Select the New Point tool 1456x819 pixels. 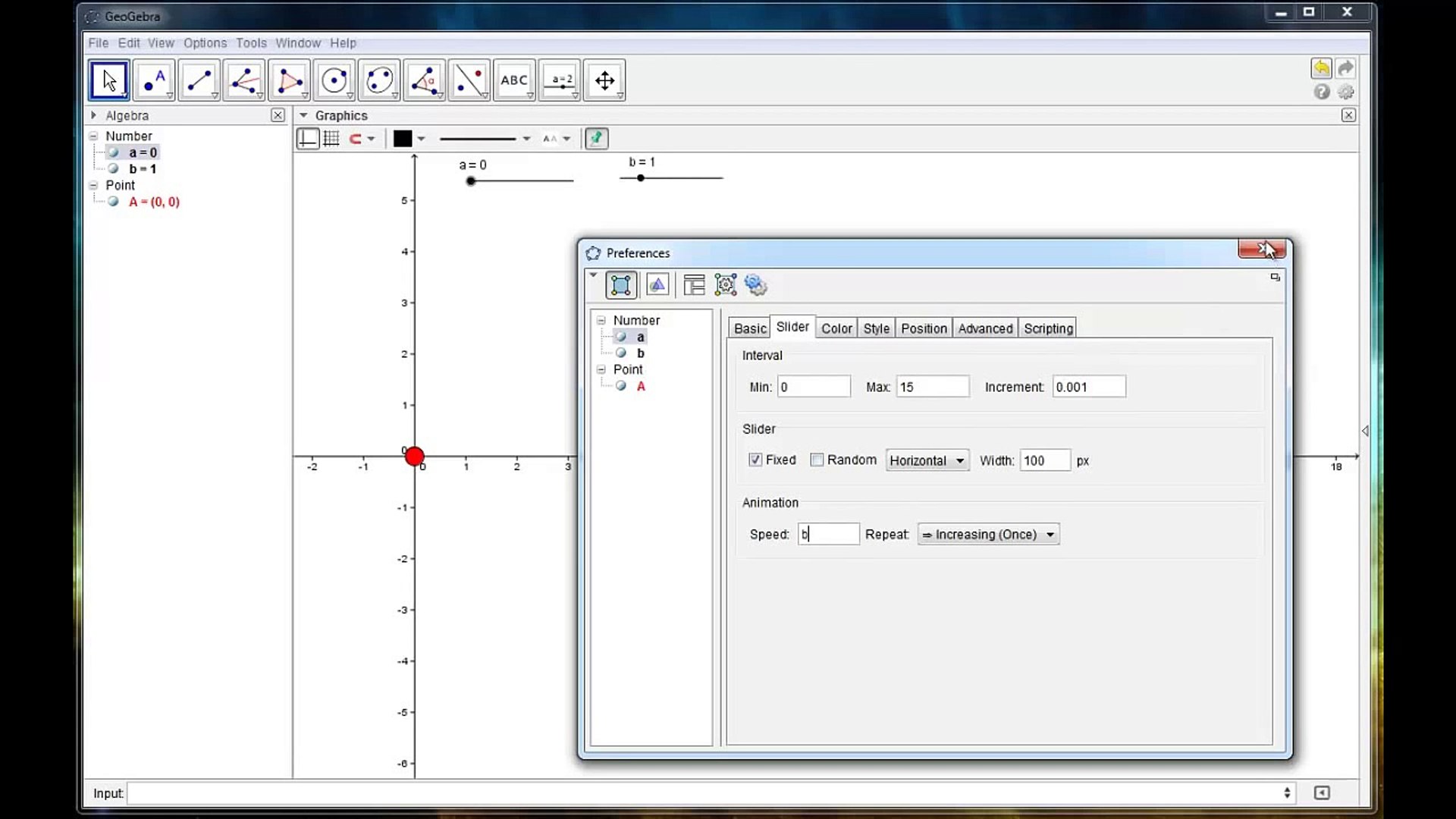tap(154, 80)
